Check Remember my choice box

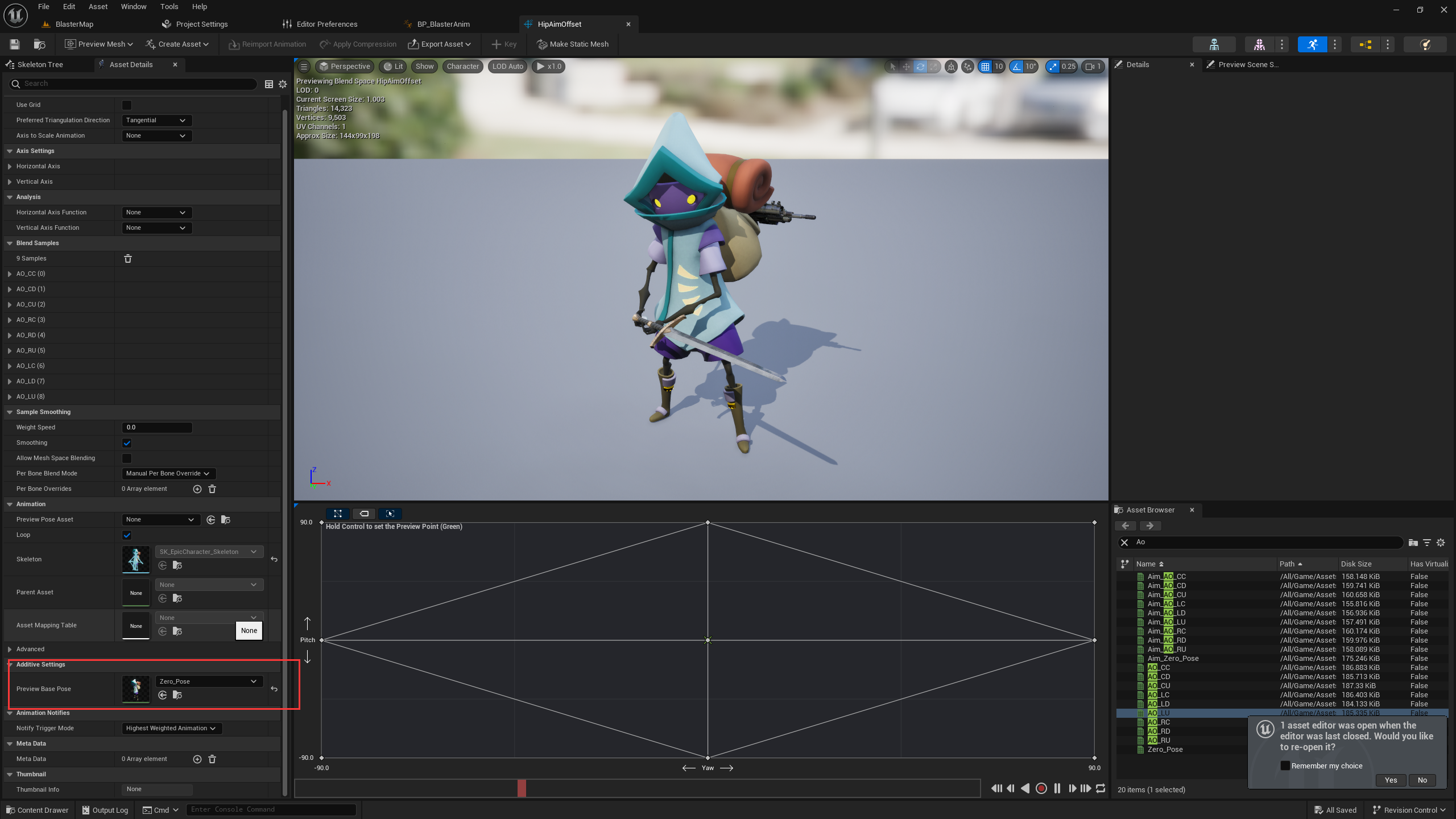pos(1285,766)
